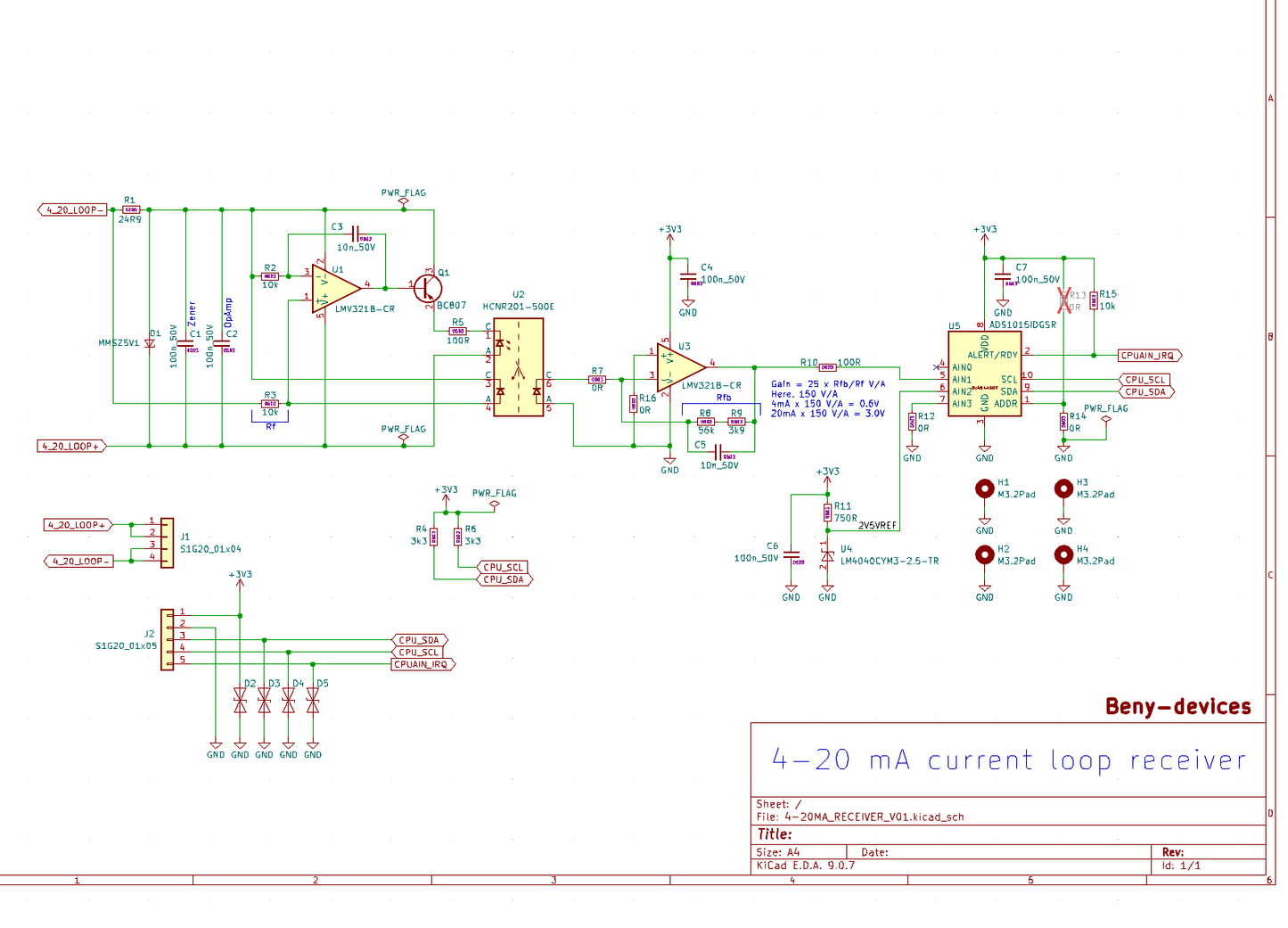1288x928 pixels.
Task: Click resistor R12 0R symbol
Action: click(912, 422)
